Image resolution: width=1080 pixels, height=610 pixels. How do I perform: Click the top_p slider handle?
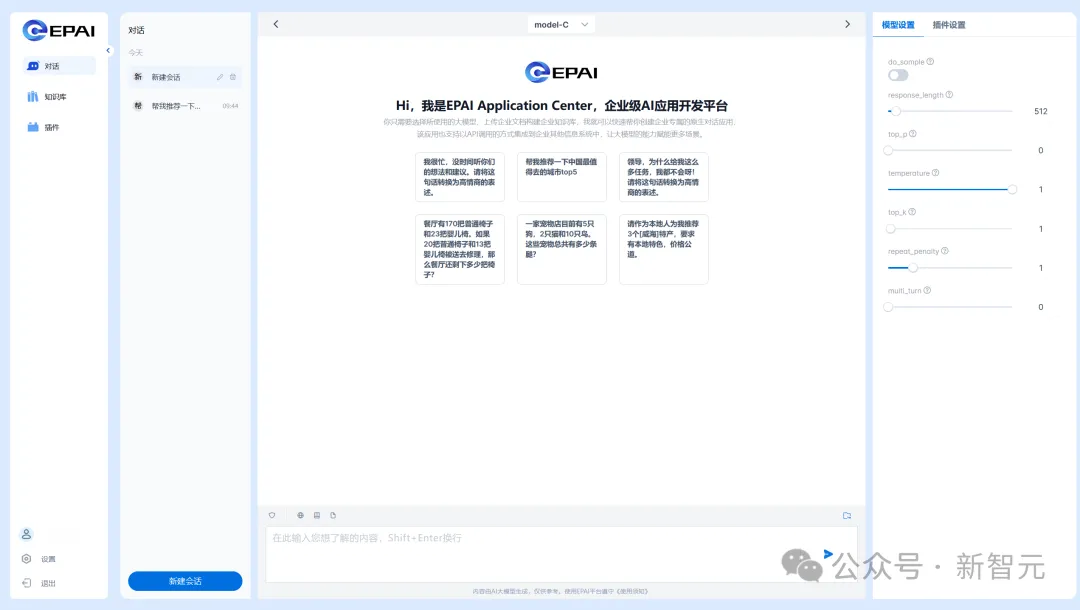(x=889, y=150)
